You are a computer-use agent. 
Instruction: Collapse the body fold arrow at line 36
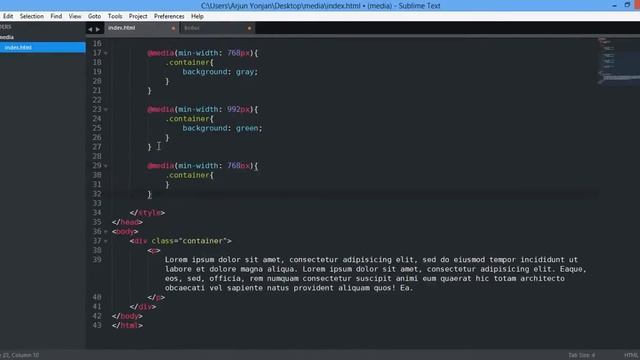pyautogui.click(x=106, y=232)
